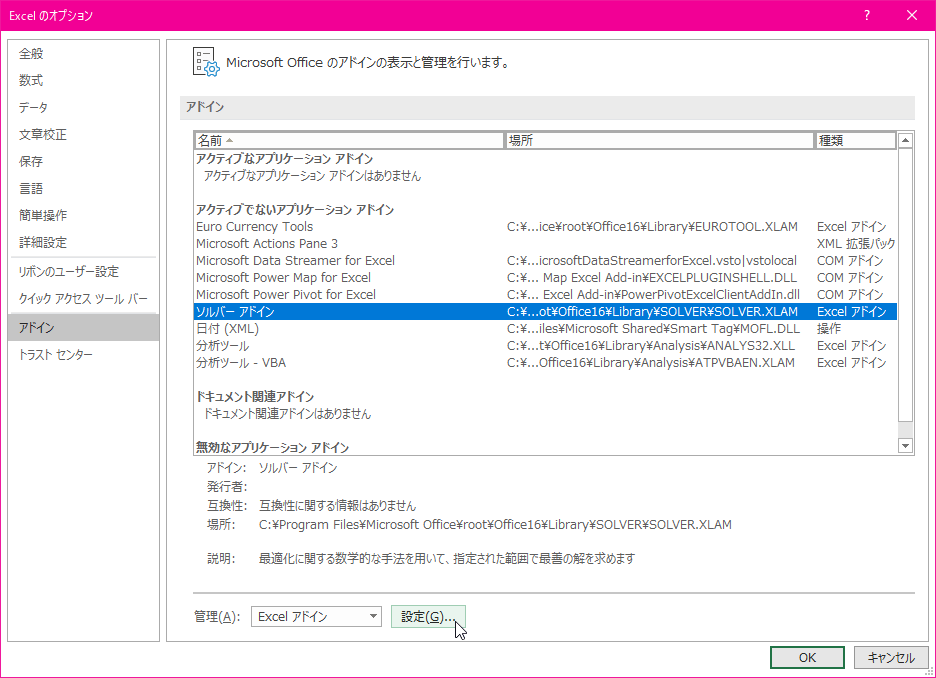Click the 無効なアプリケーション アドイン group heading

coord(272,448)
